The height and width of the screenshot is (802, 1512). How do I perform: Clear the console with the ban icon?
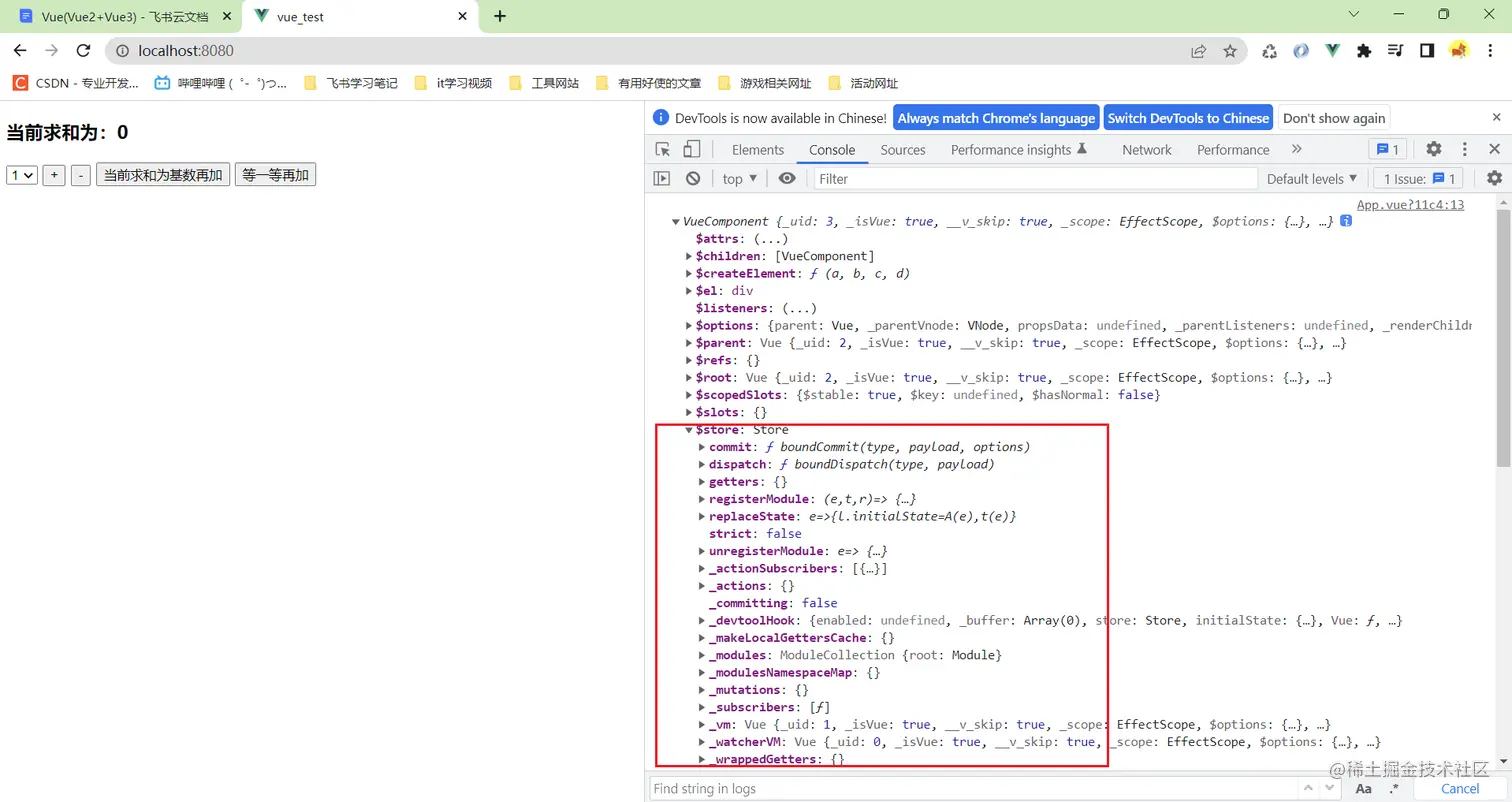[x=693, y=178]
